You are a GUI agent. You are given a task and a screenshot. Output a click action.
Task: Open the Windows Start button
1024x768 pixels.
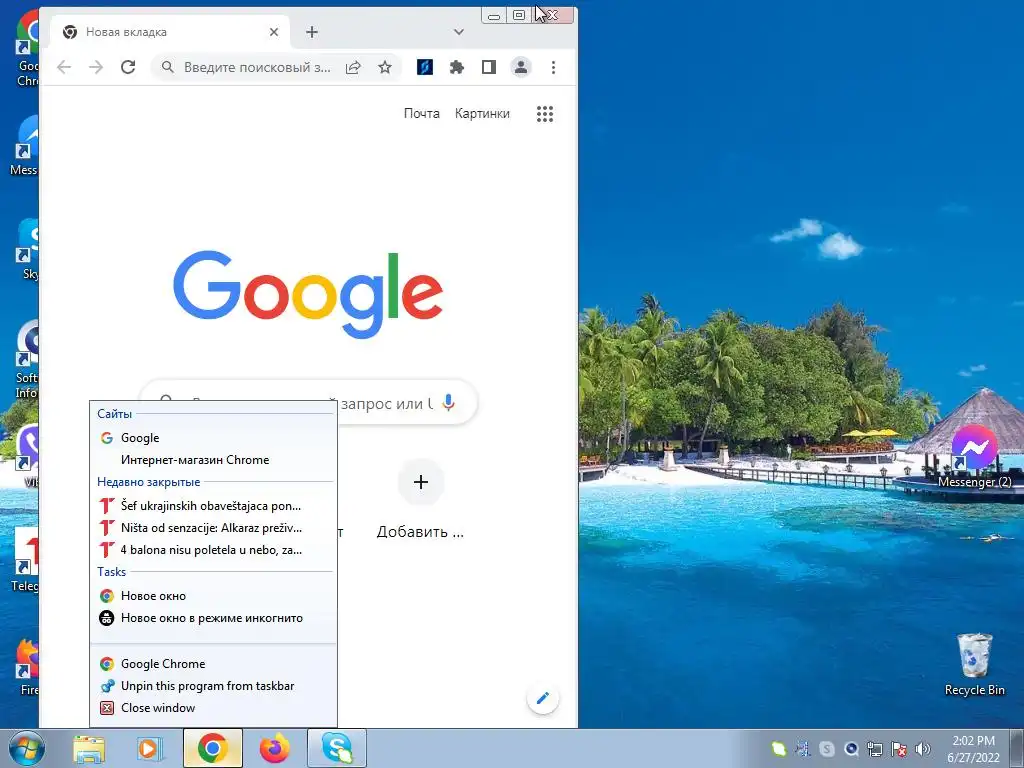pyautogui.click(x=26, y=748)
